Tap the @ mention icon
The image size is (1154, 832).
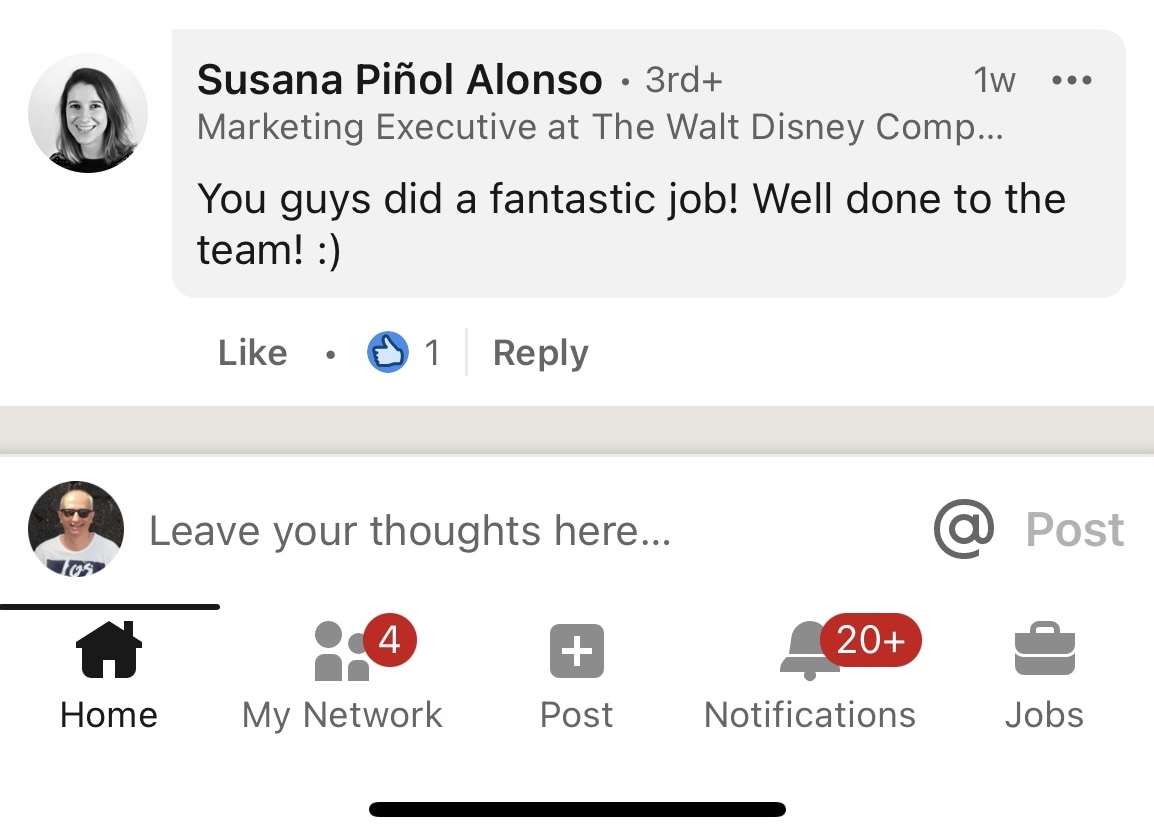point(961,530)
